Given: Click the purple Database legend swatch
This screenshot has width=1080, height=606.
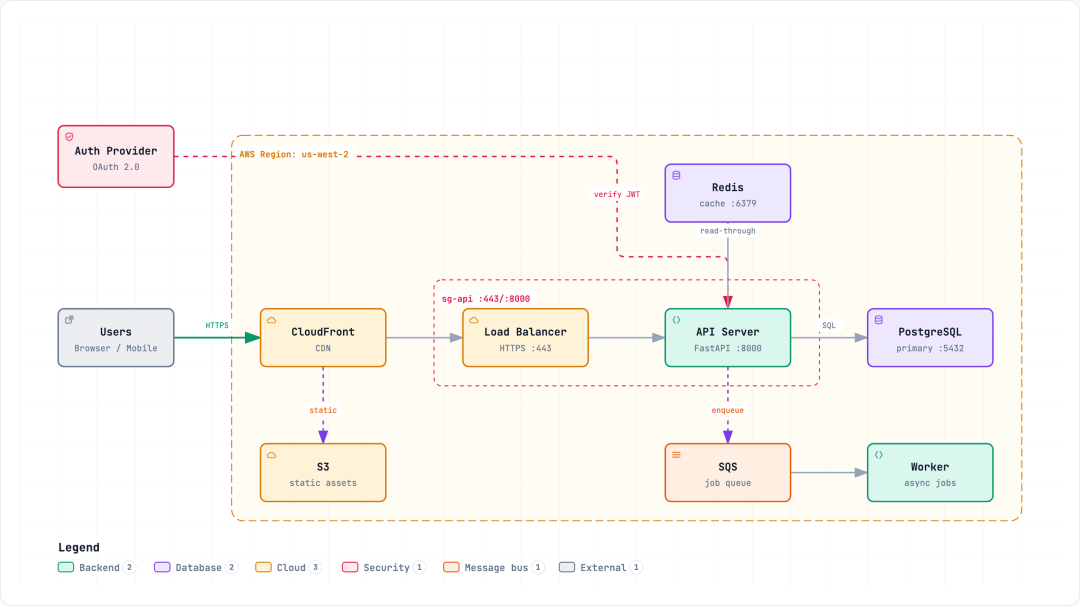Looking at the screenshot, I should tap(163, 567).
